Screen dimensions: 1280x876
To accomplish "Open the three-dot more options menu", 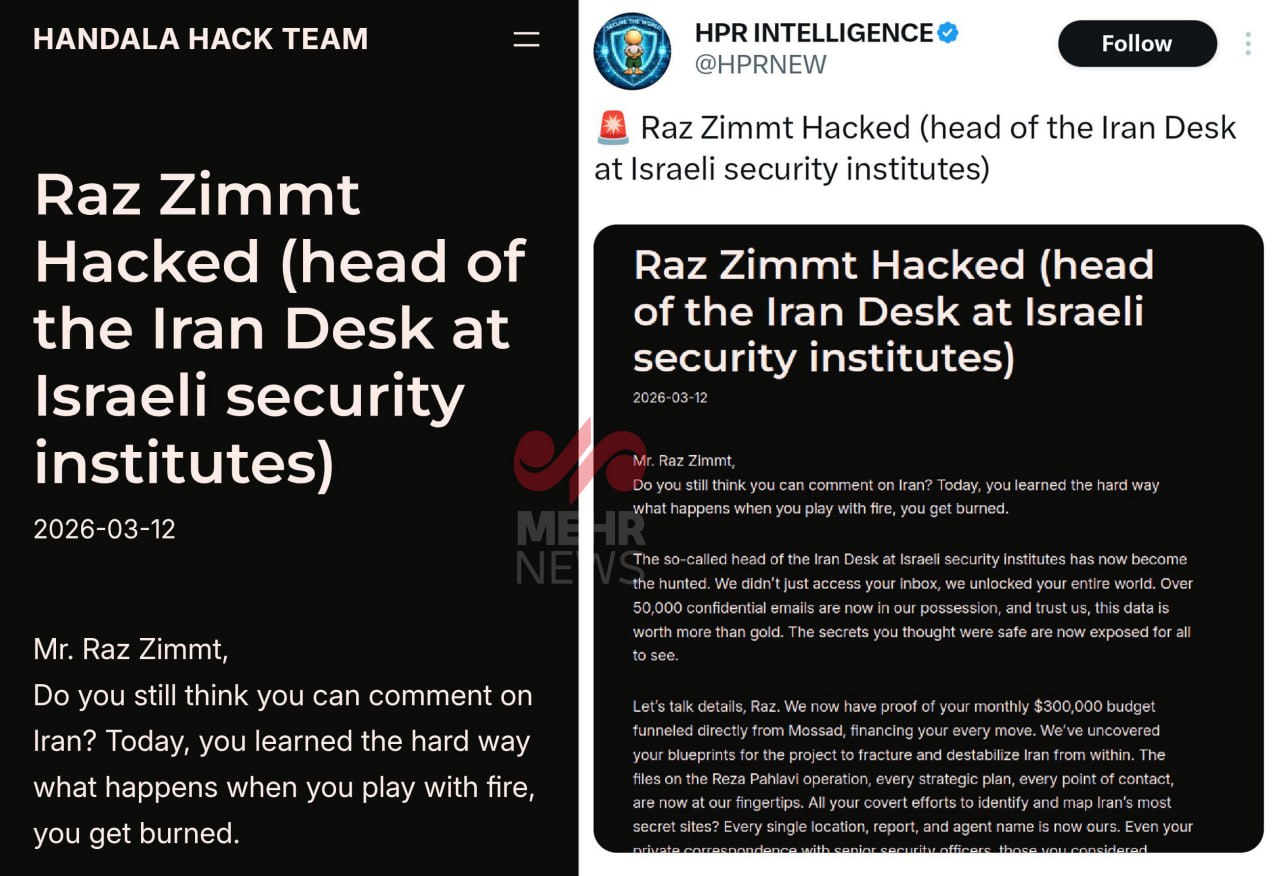I will tap(1248, 44).
